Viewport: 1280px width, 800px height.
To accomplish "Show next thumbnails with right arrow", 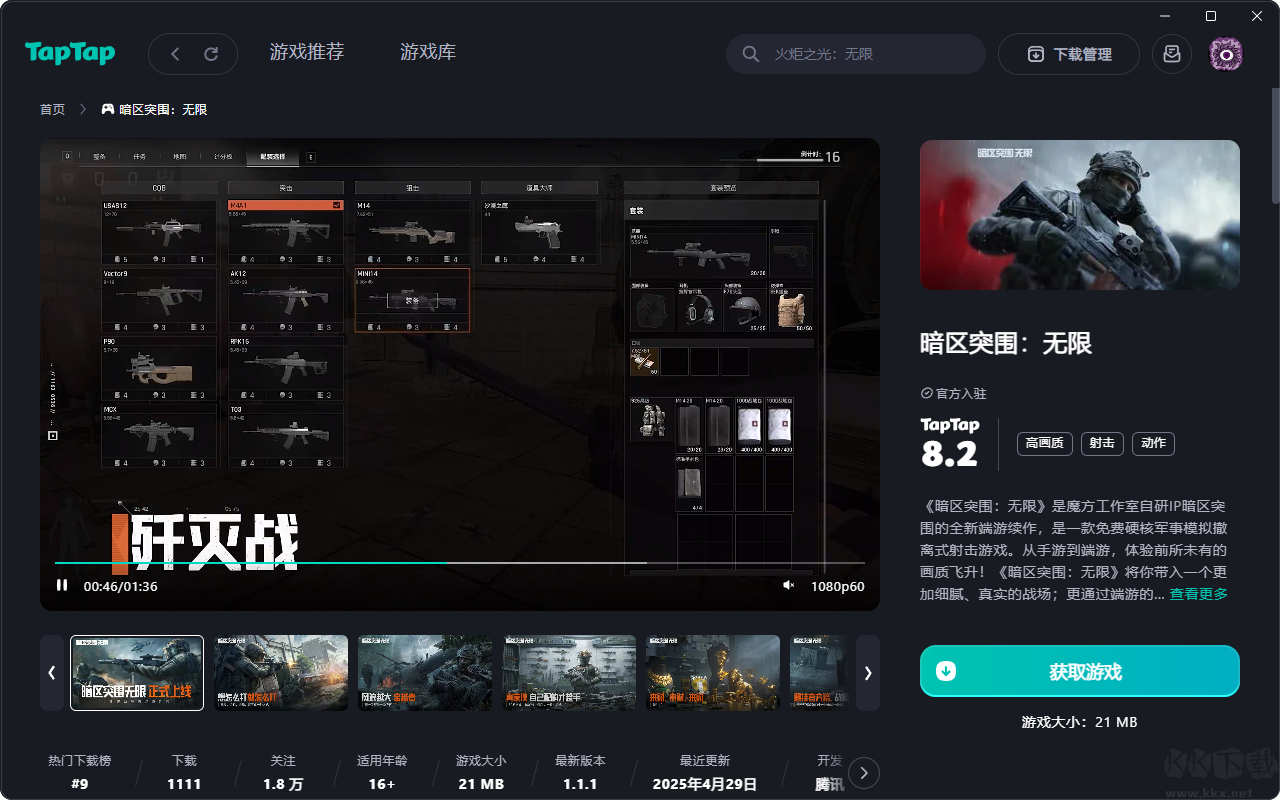I will click(x=868, y=673).
